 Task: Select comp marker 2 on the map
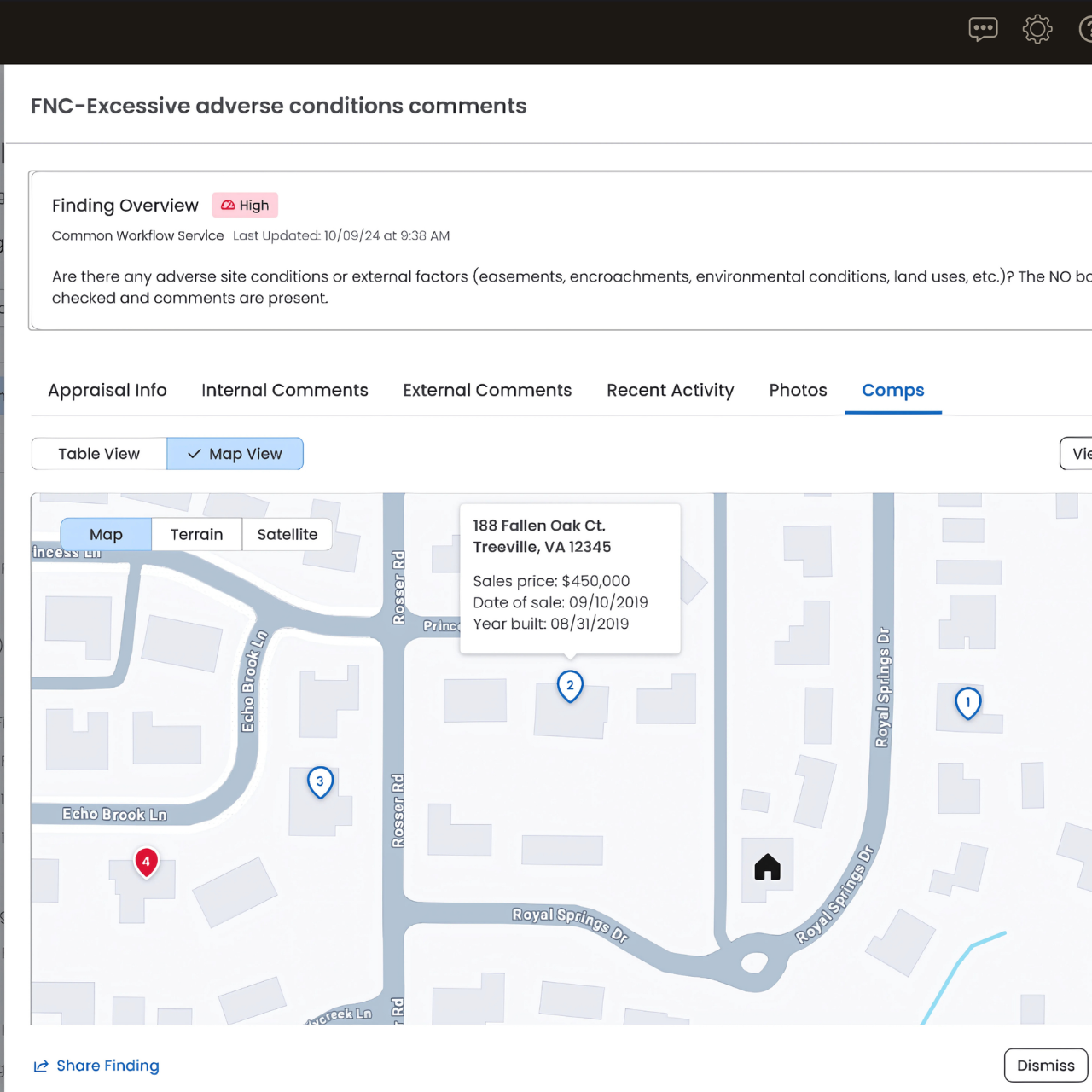[x=569, y=685]
